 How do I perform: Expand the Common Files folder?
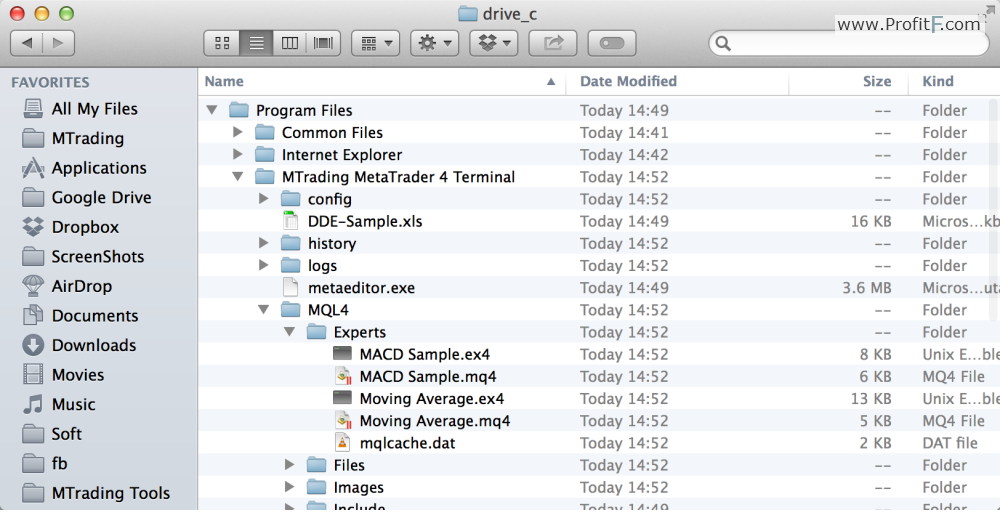pos(237,133)
